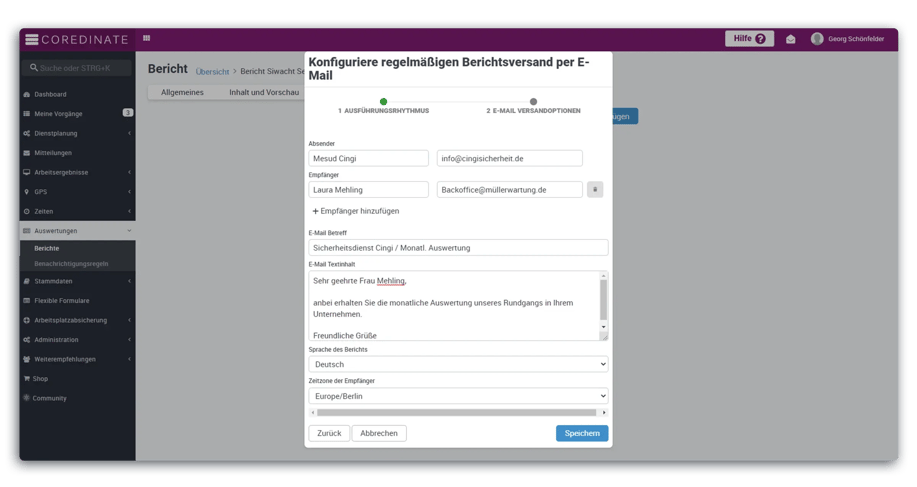This screenshot has height=487, width=917.
Task: Click the Community sidebar icon
Action: tap(27, 398)
